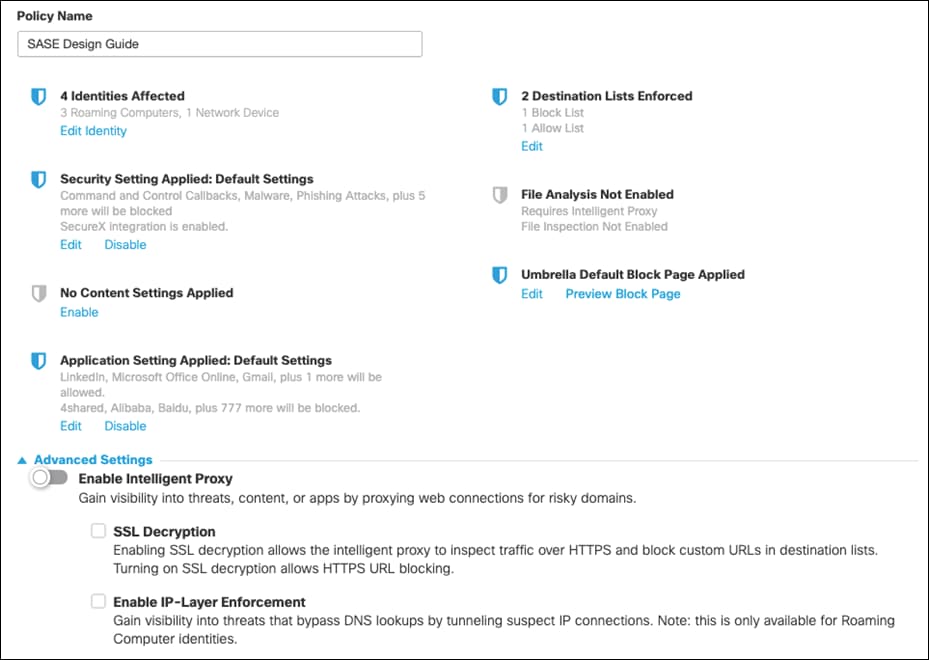The height and width of the screenshot is (660, 929).
Task: Enable Content Settings
Action: click(x=79, y=312)
